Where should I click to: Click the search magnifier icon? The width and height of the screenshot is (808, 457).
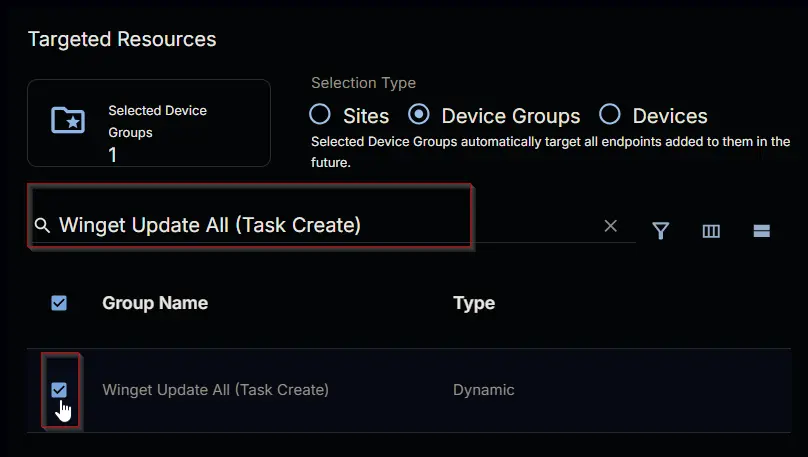(42, 225)
